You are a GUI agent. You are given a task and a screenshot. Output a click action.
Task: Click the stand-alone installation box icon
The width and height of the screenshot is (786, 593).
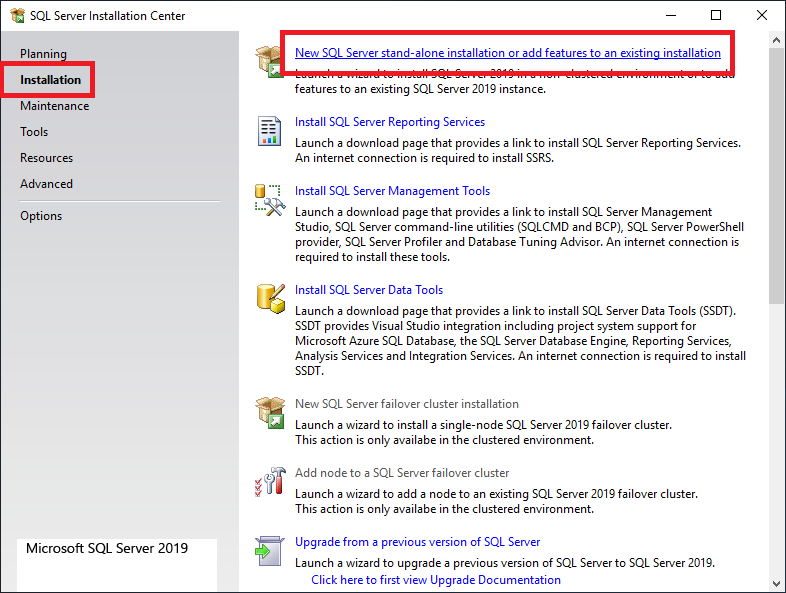268,60
